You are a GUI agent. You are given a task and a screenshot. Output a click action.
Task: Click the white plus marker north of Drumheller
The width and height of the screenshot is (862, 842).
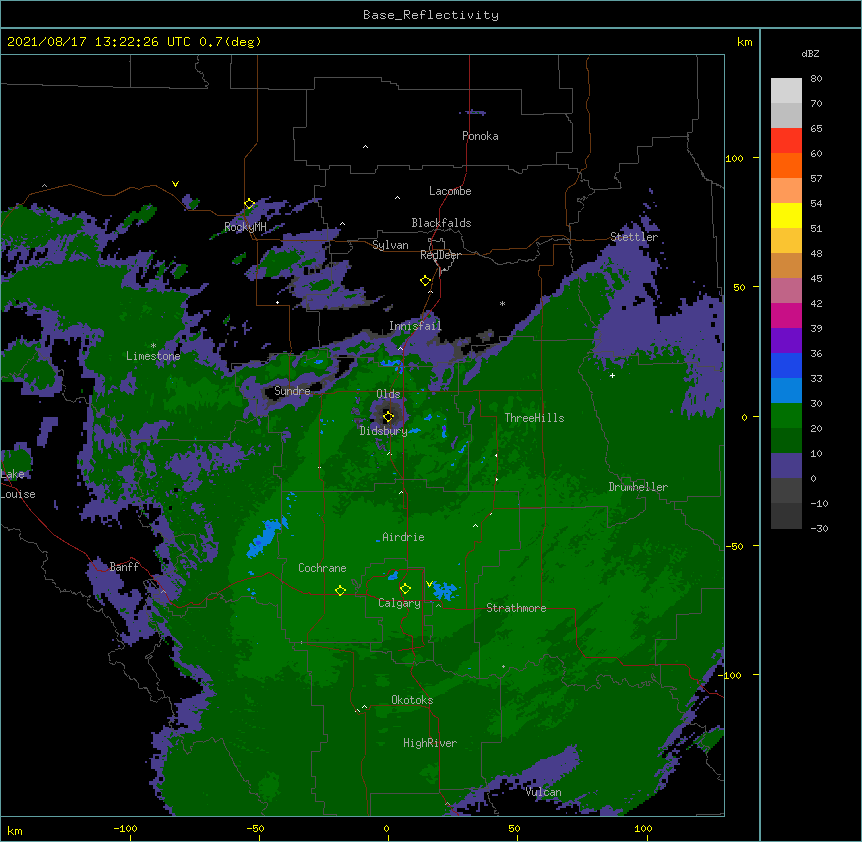pos(612,375)
